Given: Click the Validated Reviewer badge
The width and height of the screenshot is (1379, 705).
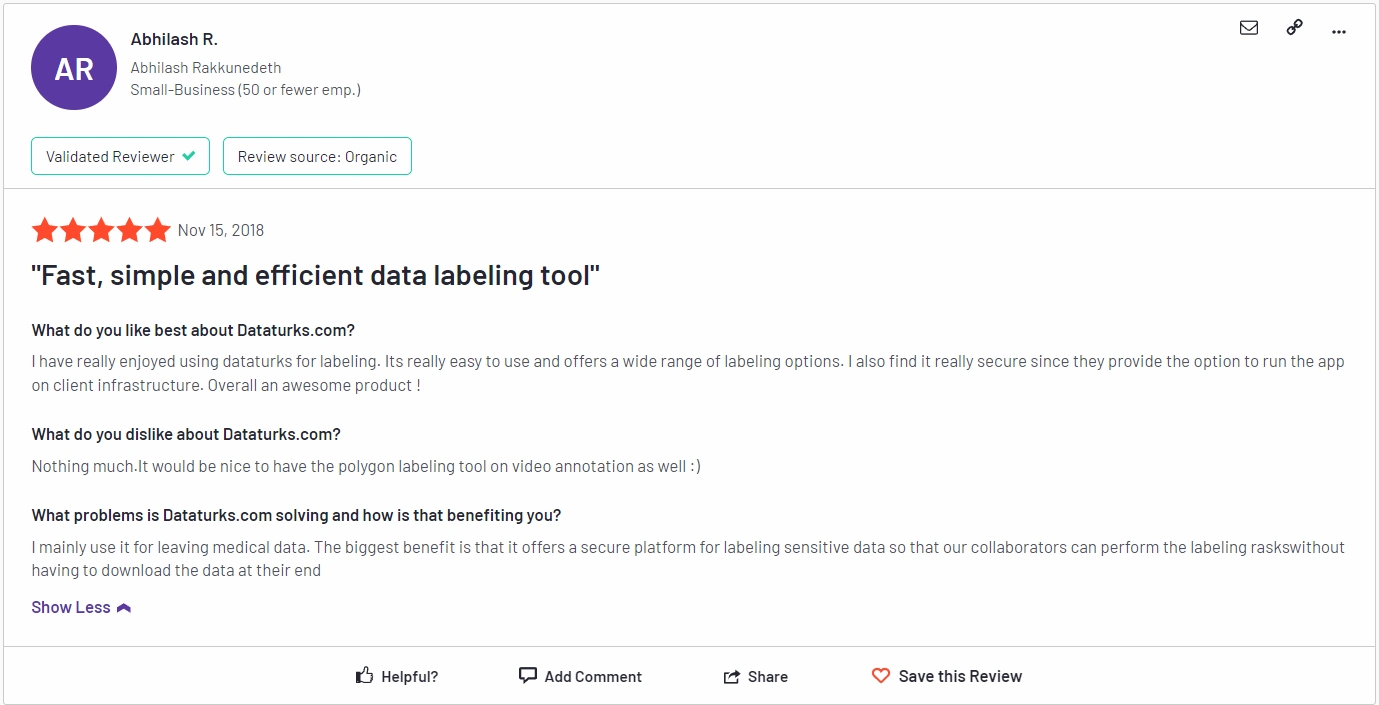Looking at the screenshot, I should [x=120, y=156].
